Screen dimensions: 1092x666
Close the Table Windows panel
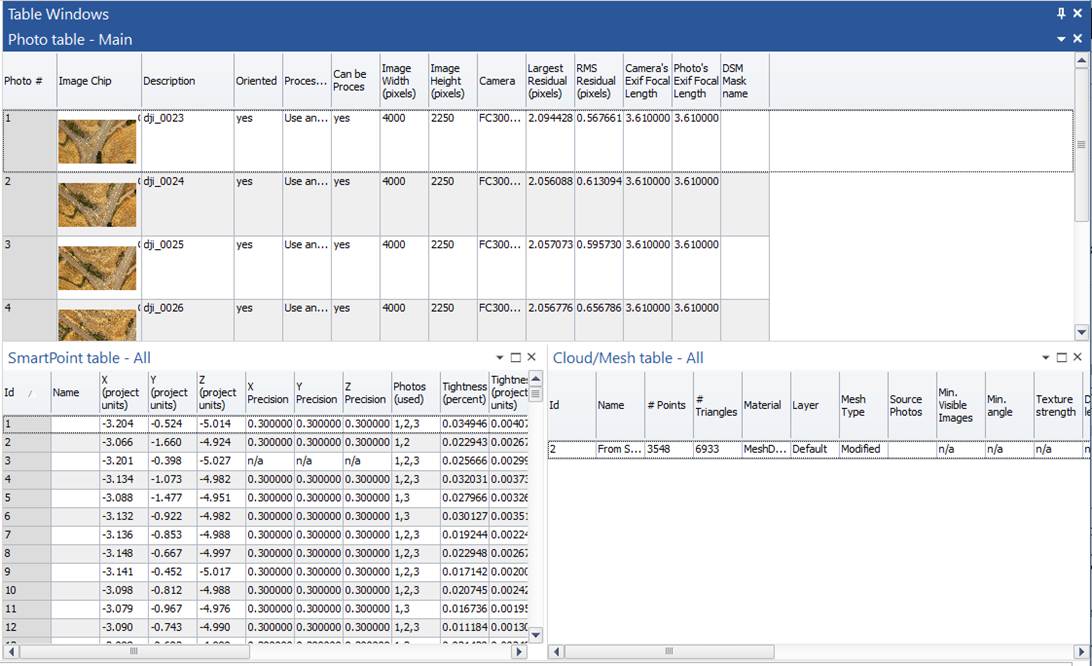[x=1077, y=14]
